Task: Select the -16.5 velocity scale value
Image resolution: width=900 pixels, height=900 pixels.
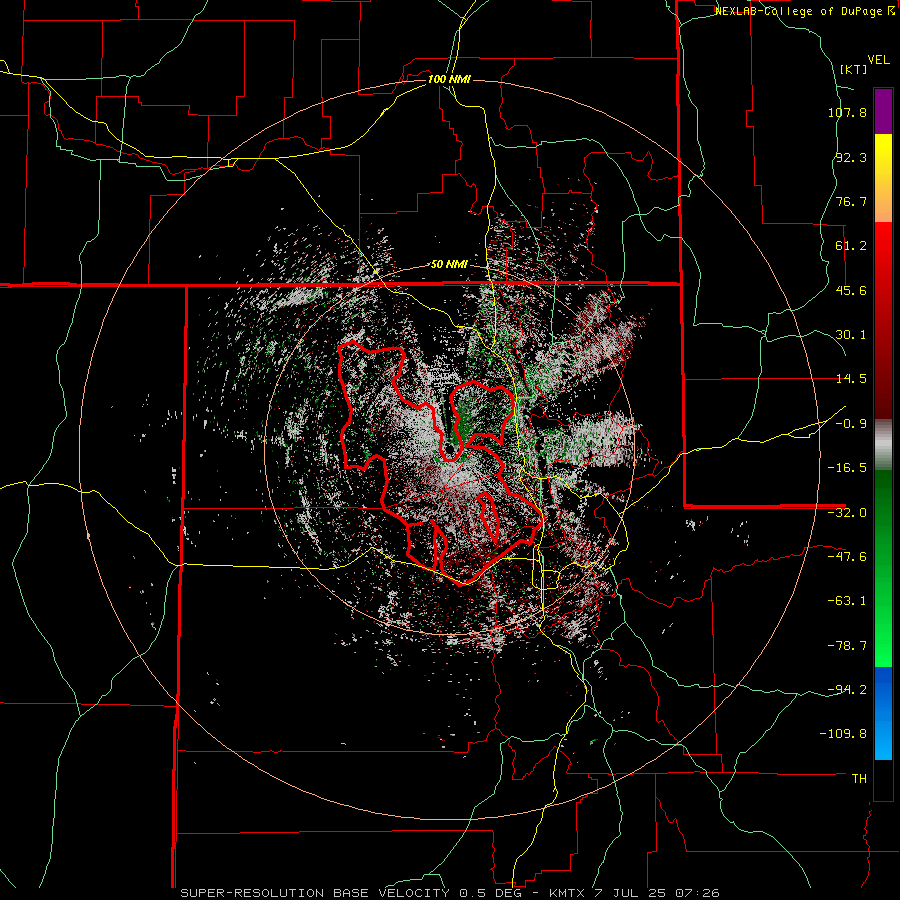Action: point(847,468)
